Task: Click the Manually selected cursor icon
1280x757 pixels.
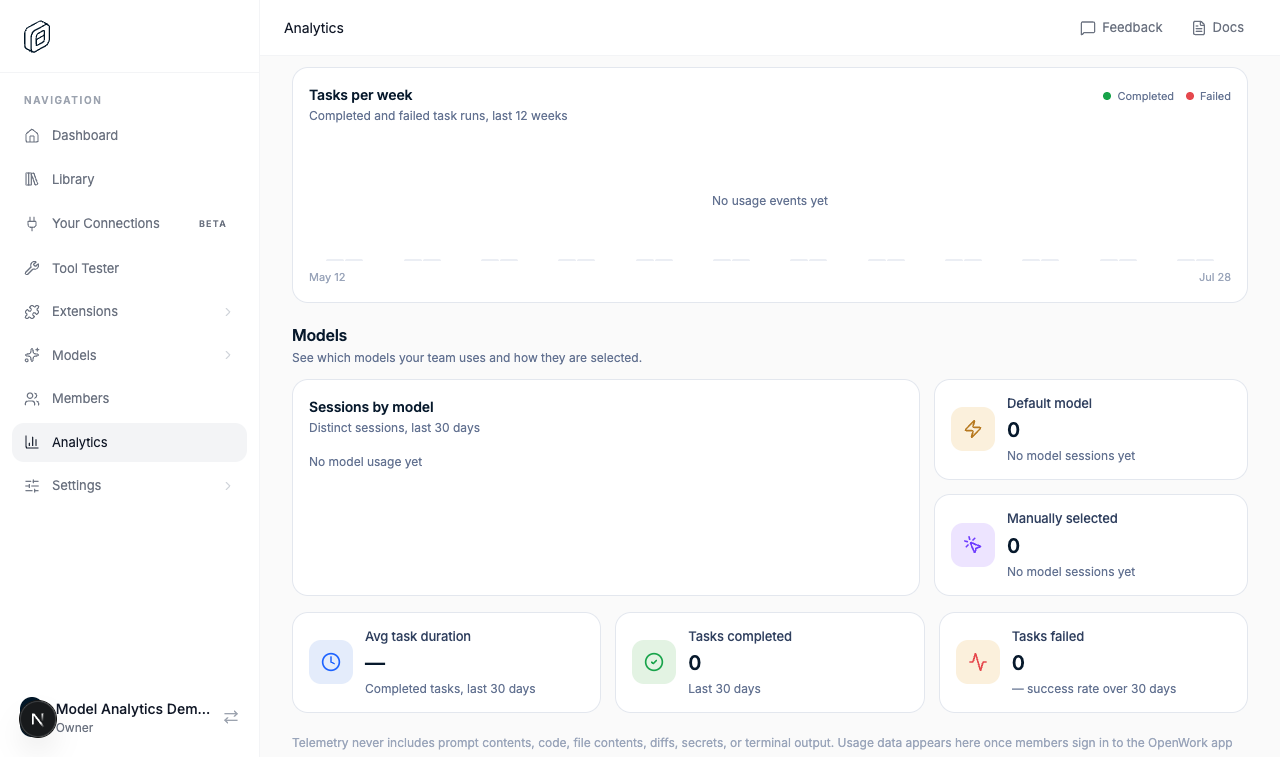Action: (x=973, y=545)
